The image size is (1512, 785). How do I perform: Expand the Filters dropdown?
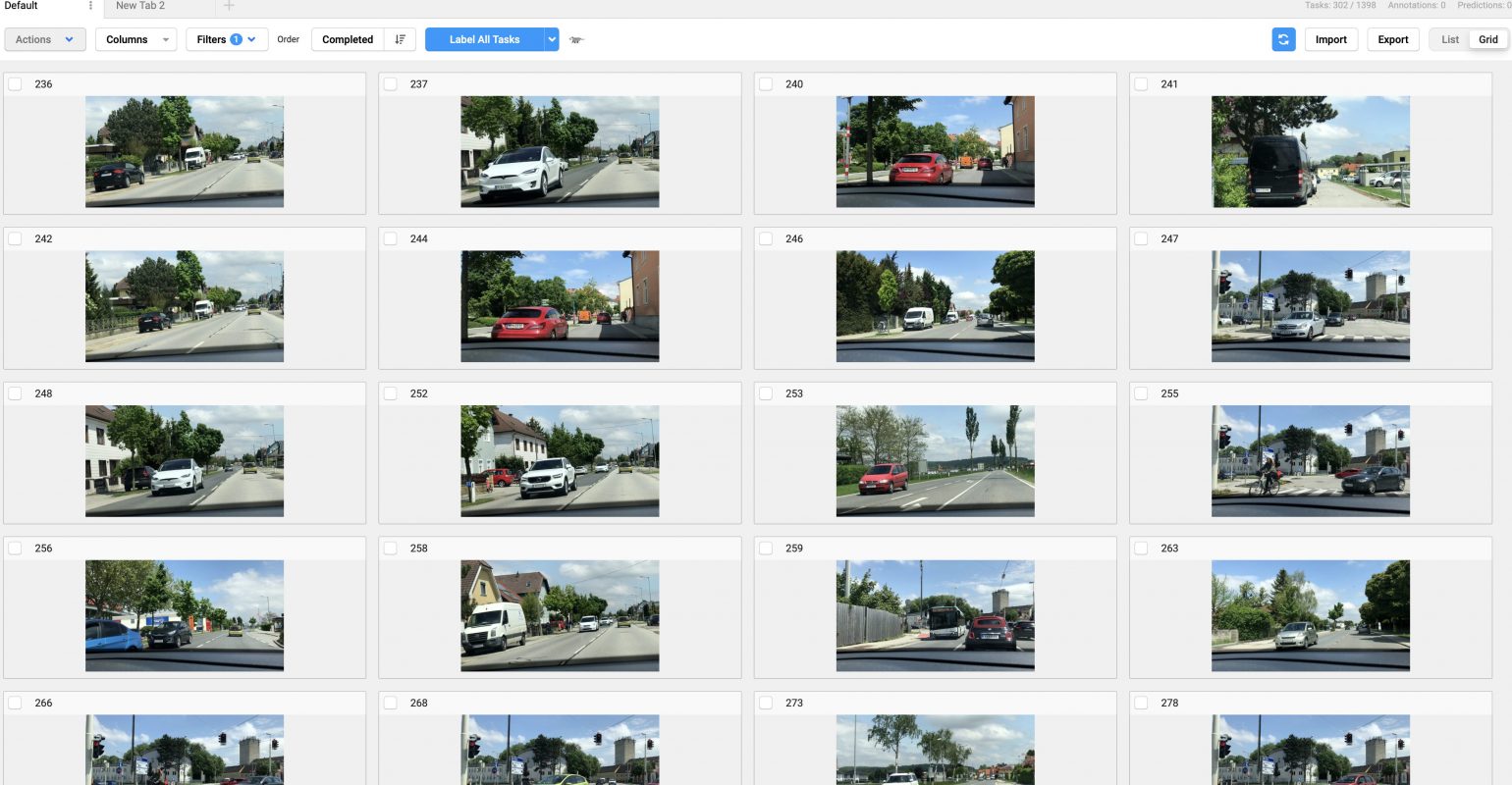click(x=227, y=39)
